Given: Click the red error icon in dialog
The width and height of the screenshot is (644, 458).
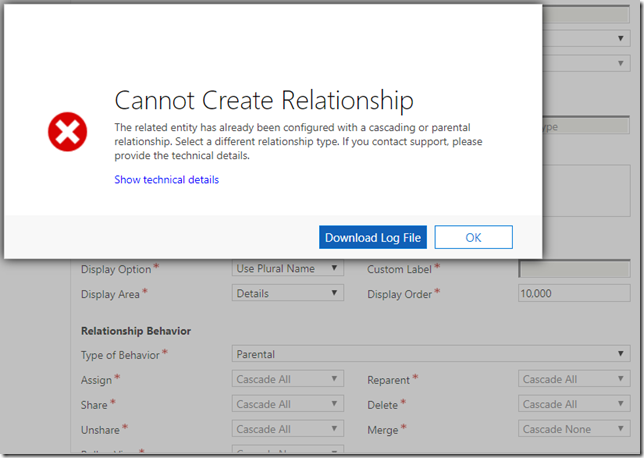Looking at the screenshot, I should point(67,132).
